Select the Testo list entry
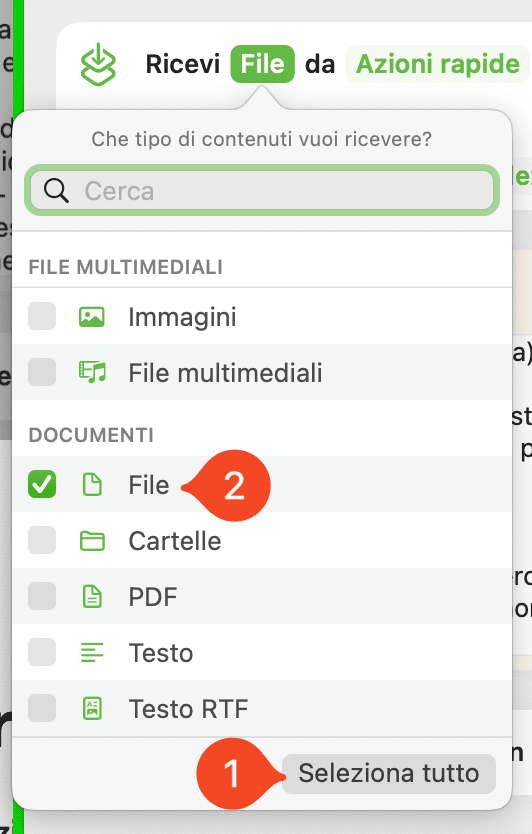Viewport: 532px width, 834px height. 262,652
